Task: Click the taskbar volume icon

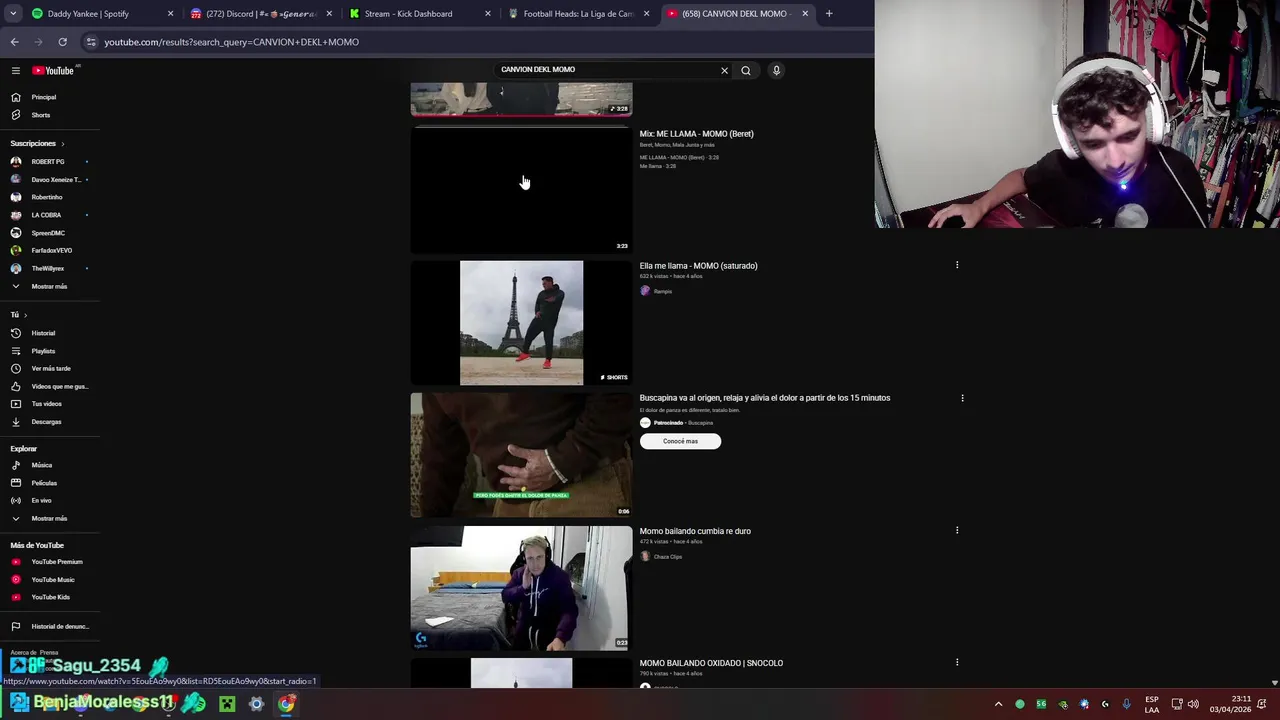Action: tap(1193, 704)
